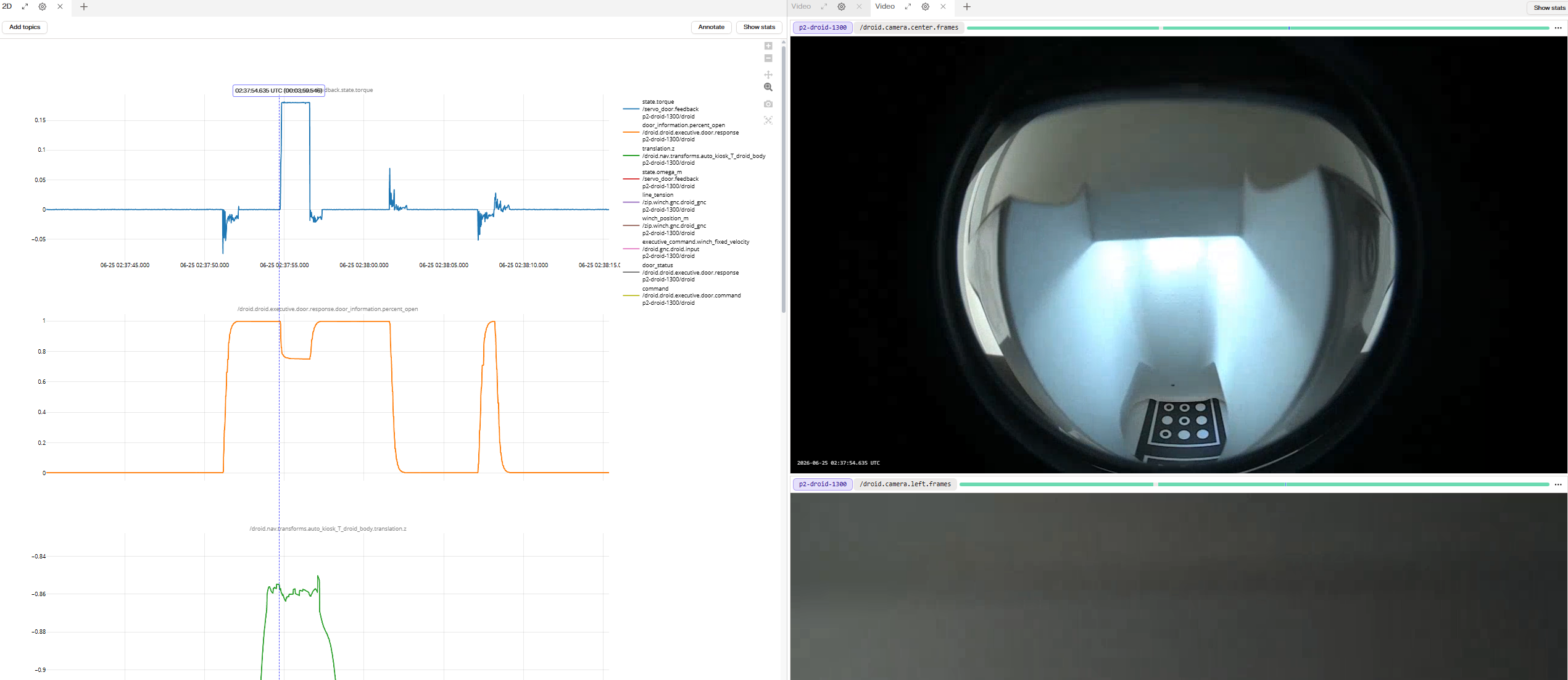Open settings gear of the active Video tab

[x=926, y=7]
